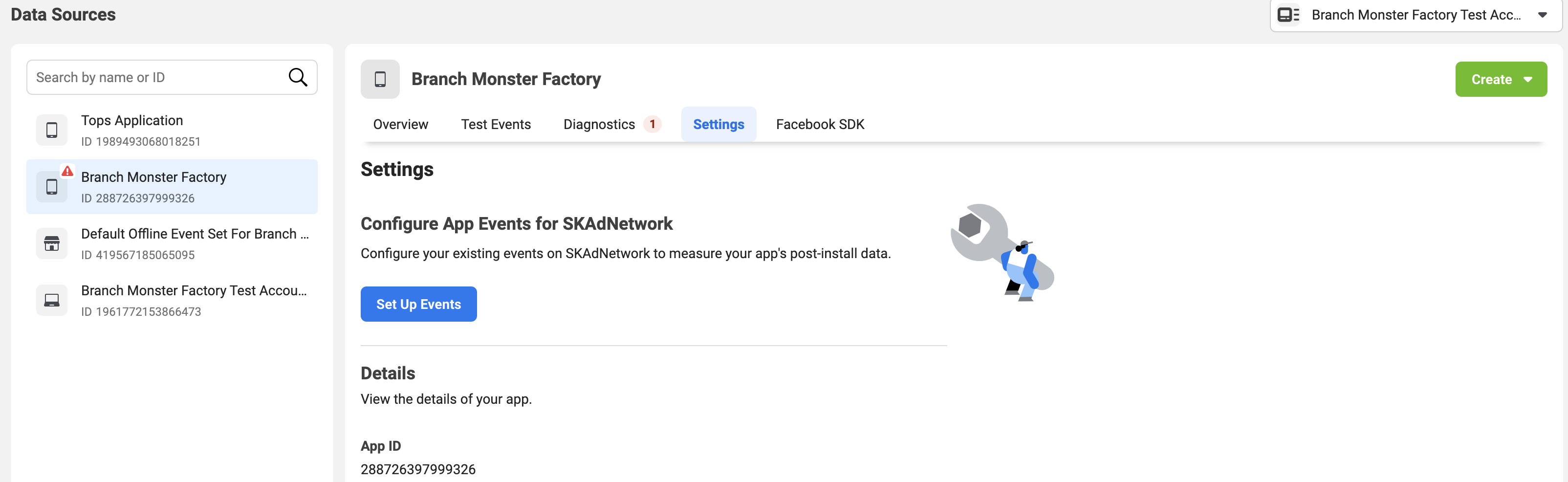Click the search magnifier icon
The height and width of the screenshot is (482, 1568).
[298, 77]
